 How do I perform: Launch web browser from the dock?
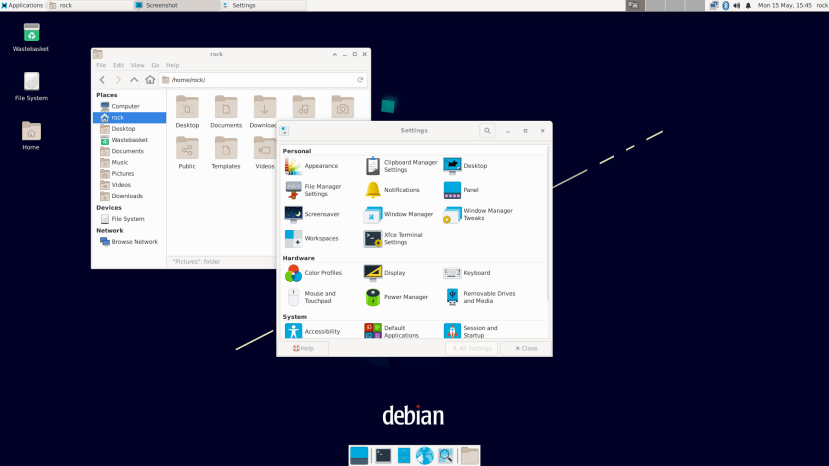tap(425, 455)
